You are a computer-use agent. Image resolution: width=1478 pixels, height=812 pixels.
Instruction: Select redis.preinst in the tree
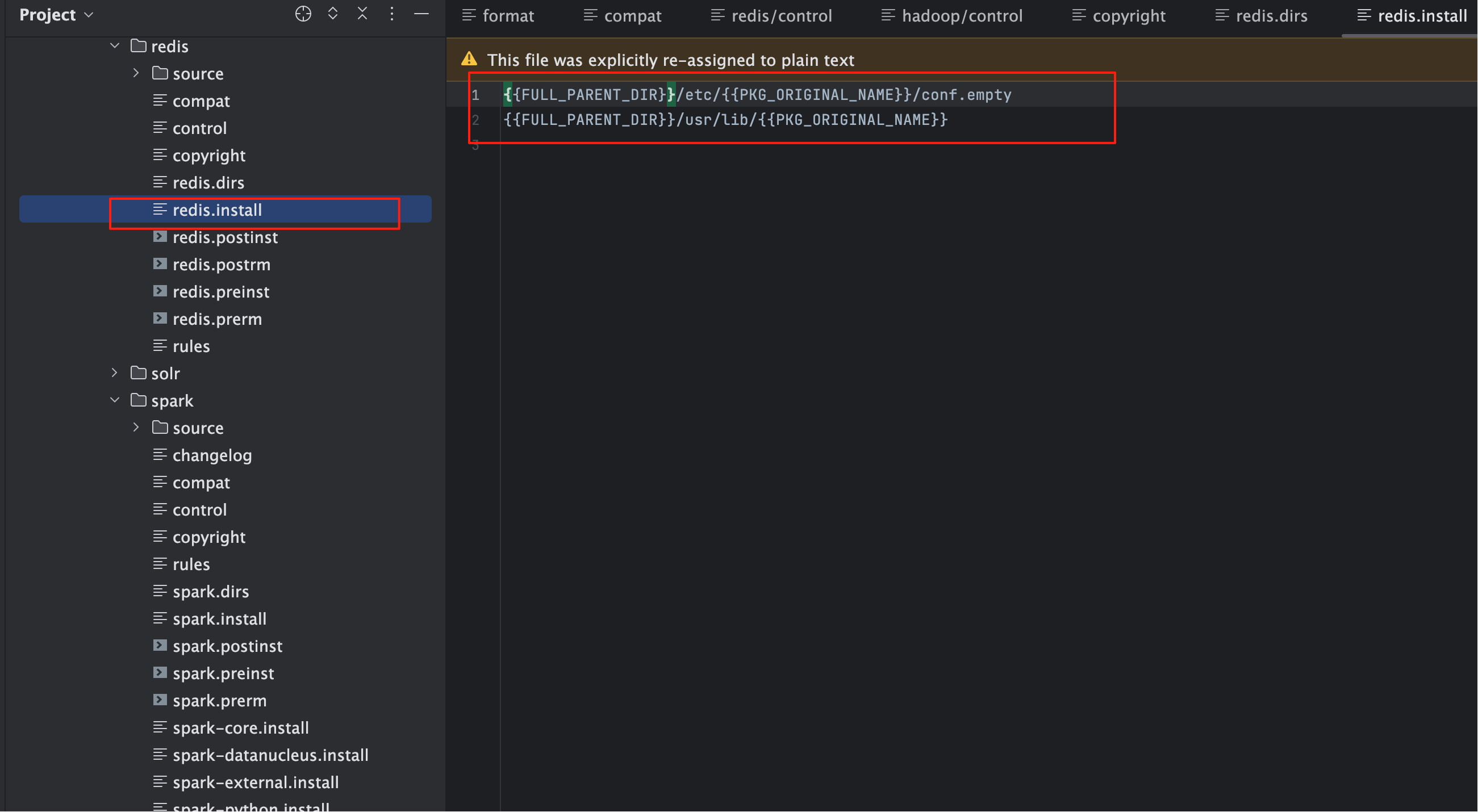[221, 291]
